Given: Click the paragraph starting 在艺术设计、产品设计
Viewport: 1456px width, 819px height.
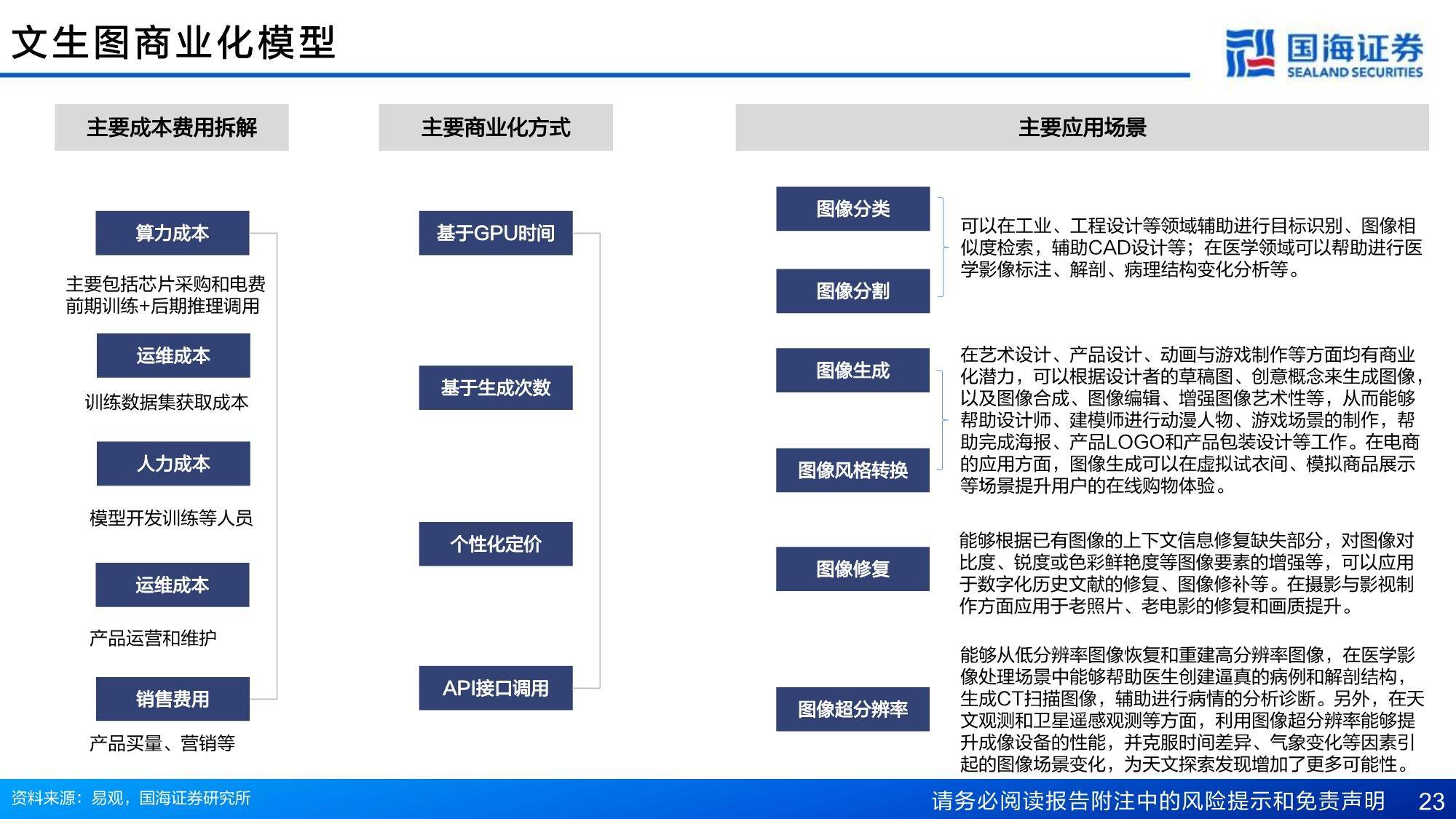Looking at the screenshot, I should click(x=1191, y=420).
